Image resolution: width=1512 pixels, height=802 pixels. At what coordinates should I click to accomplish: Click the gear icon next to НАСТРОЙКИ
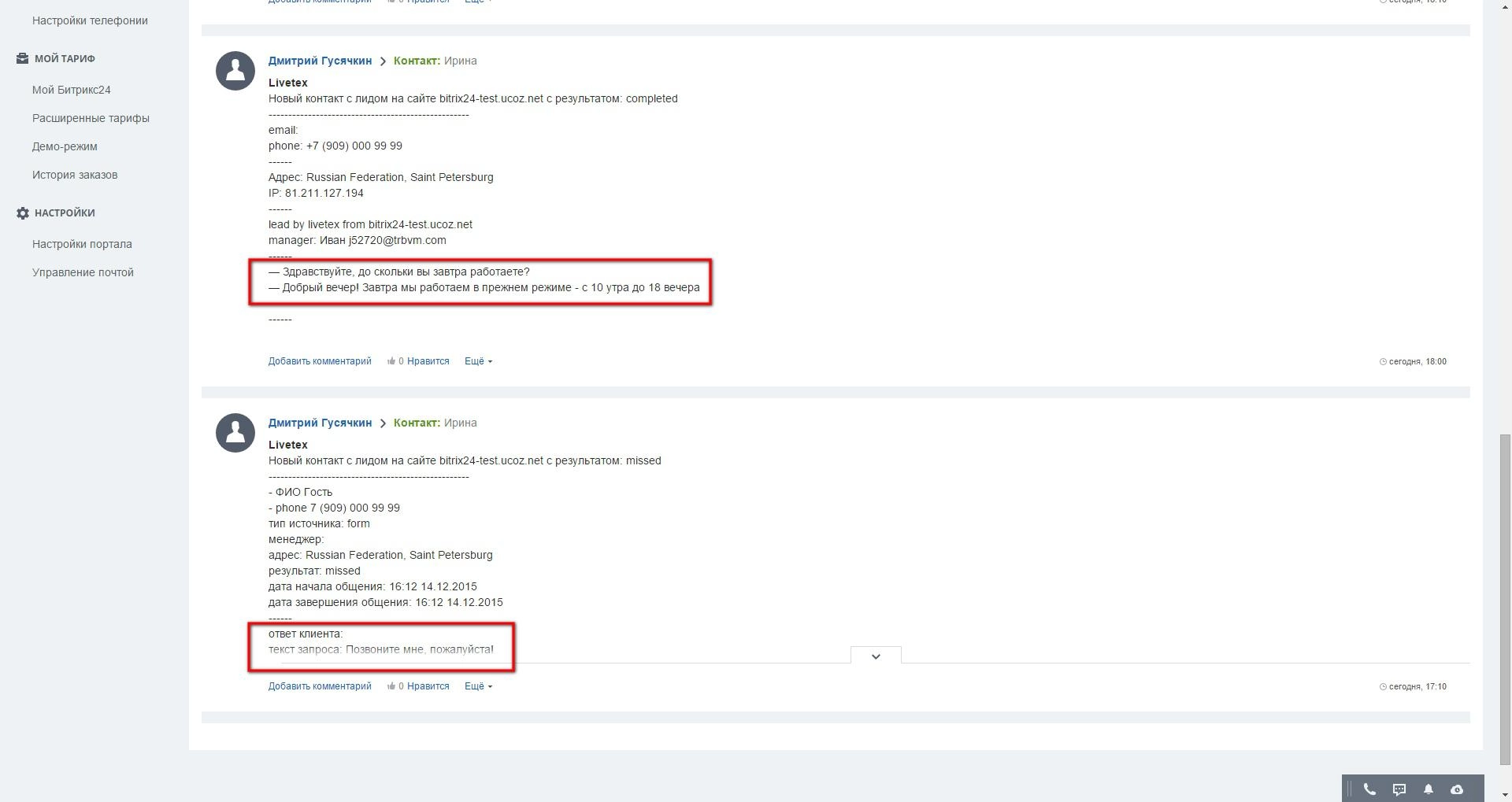[23, 213]
